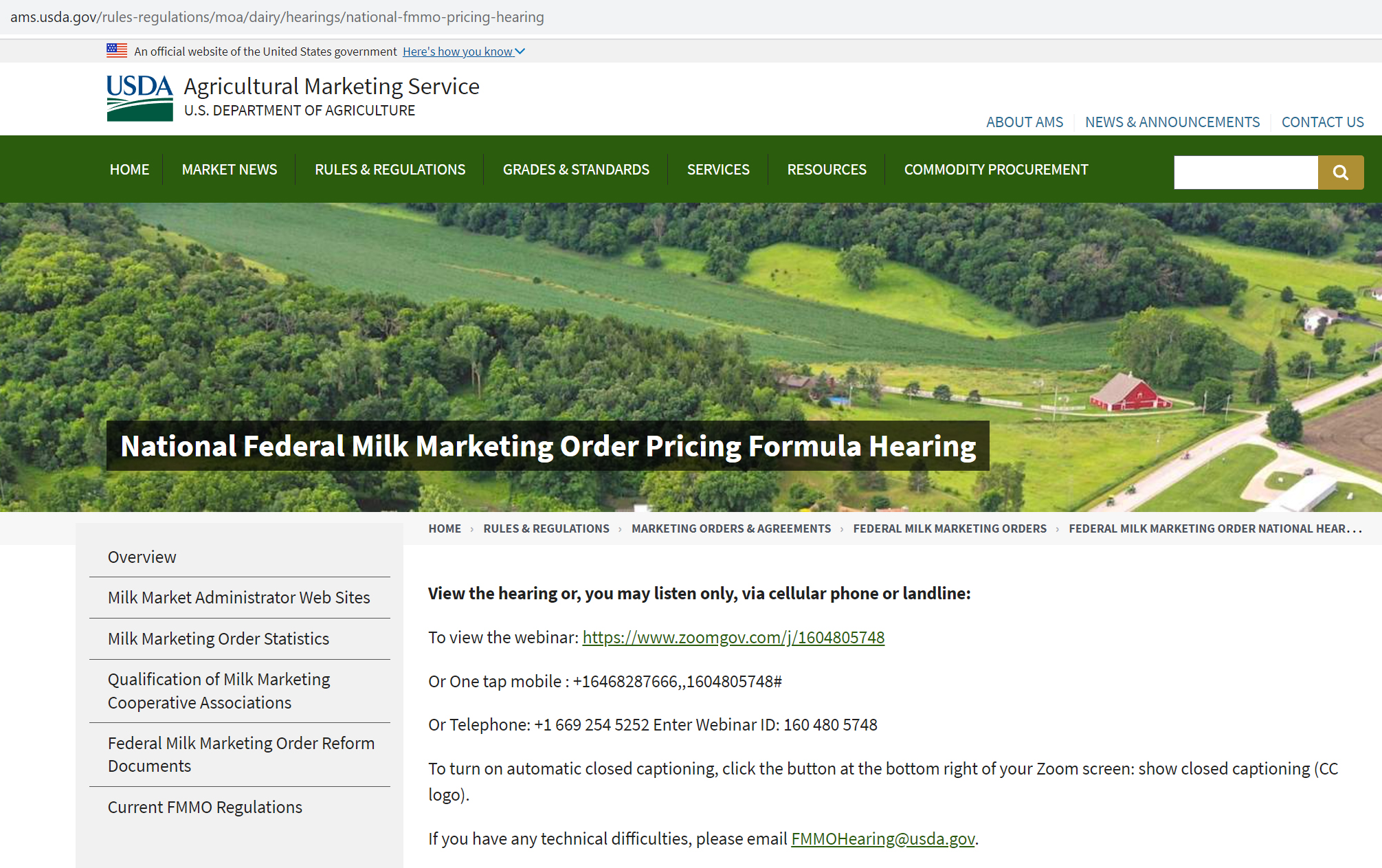The height and width of the screenshot is (868, 1382).
Task: Click the FMMOHearing@usda.gov email link
Action: tap(882, 839)
